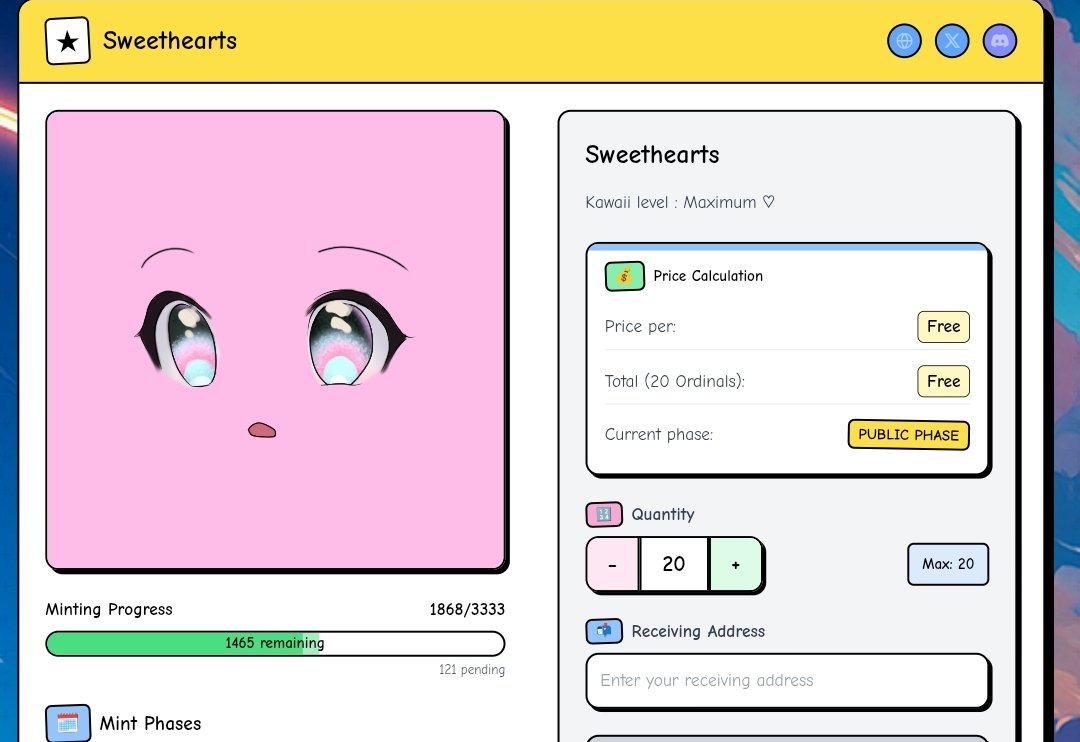Click the '121 pending' text
1080x742 pixels.
point(472,670)
